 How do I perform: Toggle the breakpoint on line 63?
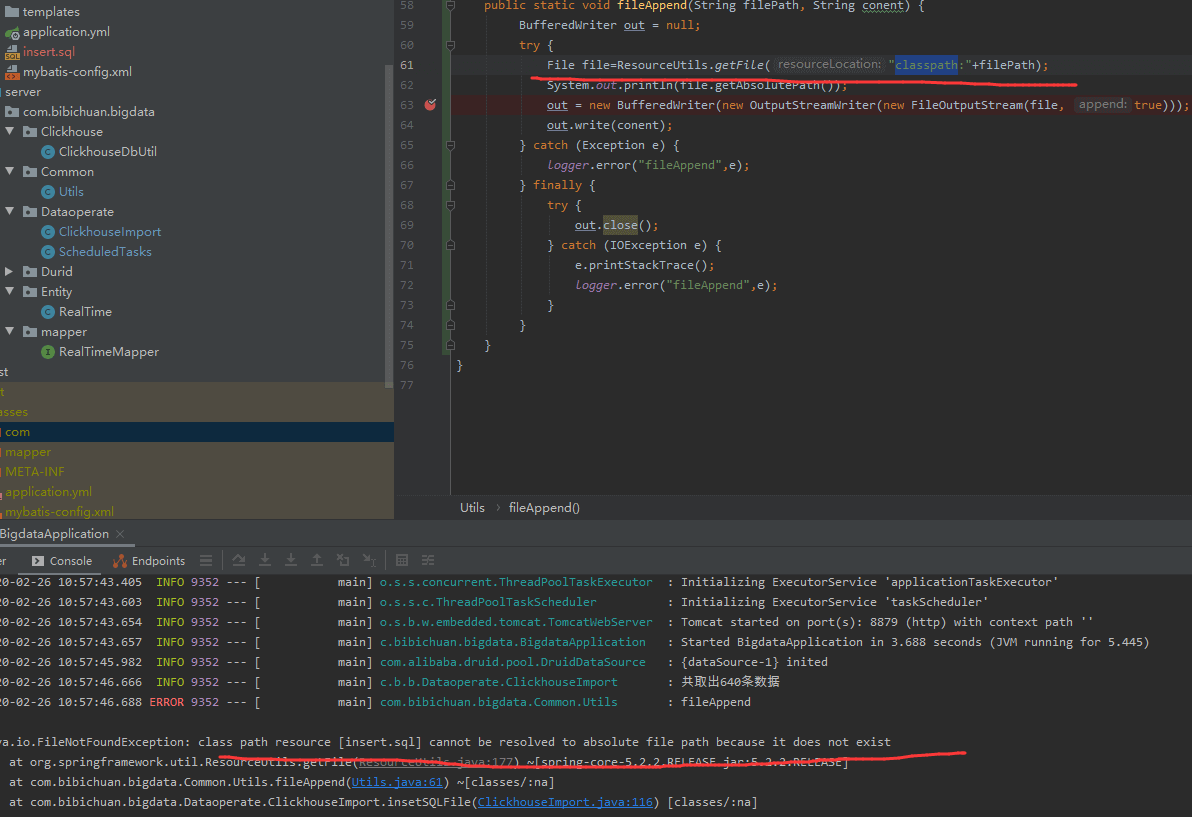pyautogui.click(x=430, y=105)
